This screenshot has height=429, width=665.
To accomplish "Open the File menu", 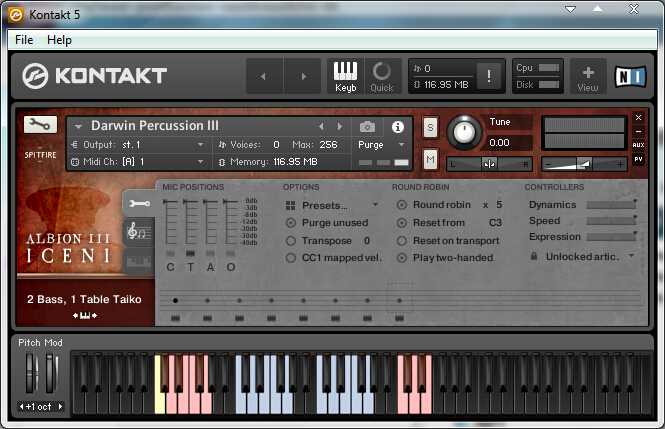I will [24, 40].
